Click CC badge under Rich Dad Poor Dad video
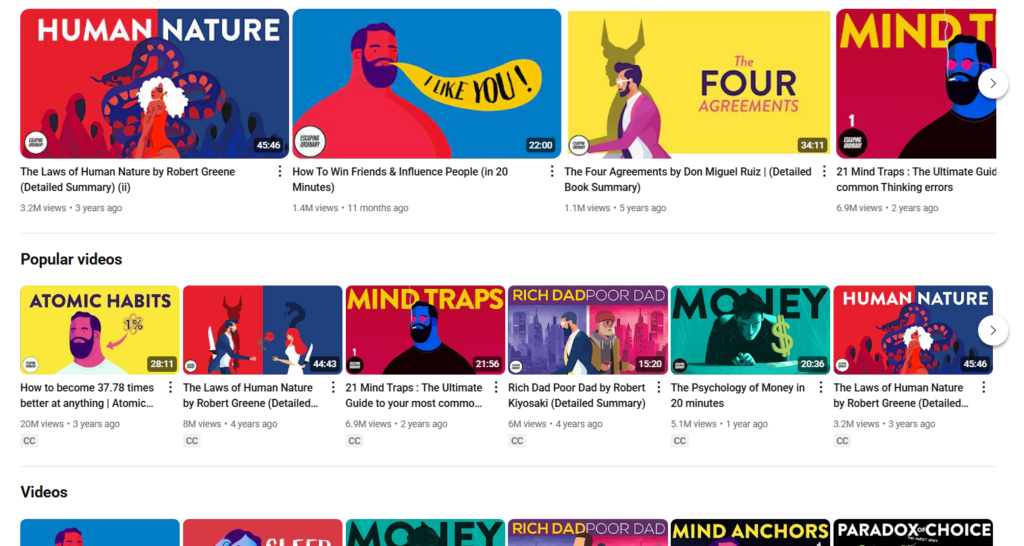The height and width of the screenshot is (546, 1024). (x=517, y=441)
